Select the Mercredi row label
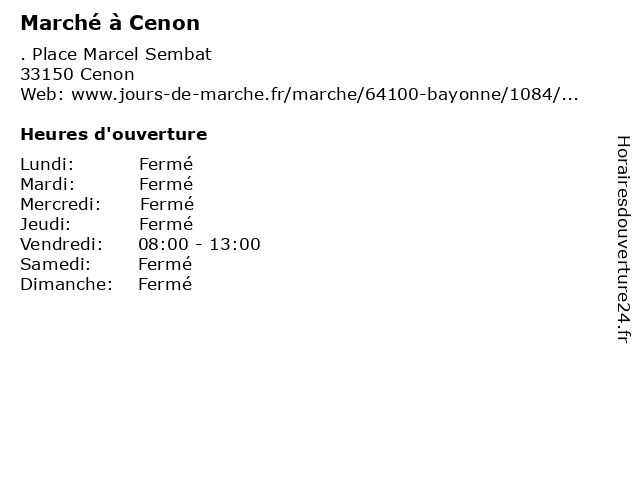Viewport: 640px width, 480px height. (x=60, y=204)
